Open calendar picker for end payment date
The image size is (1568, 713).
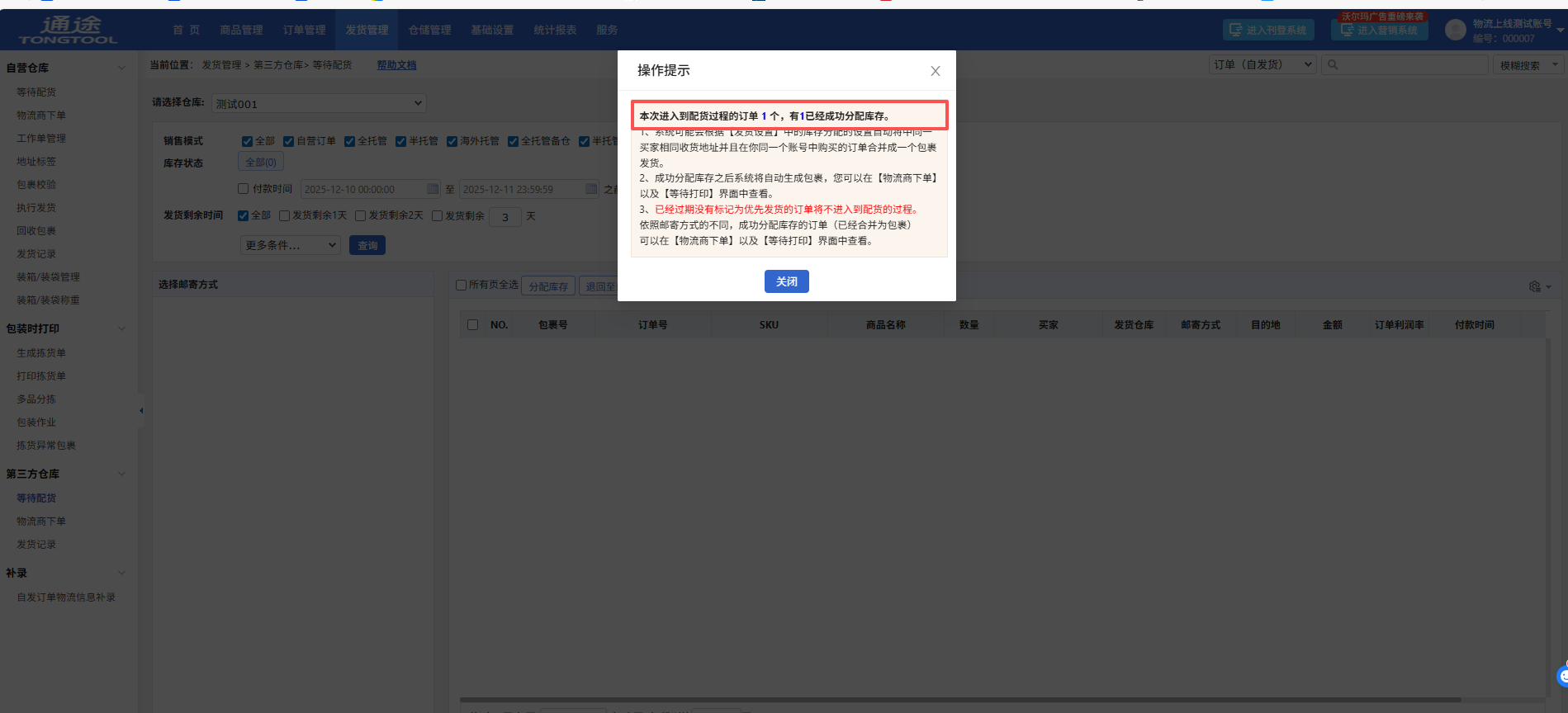[591, 189]
